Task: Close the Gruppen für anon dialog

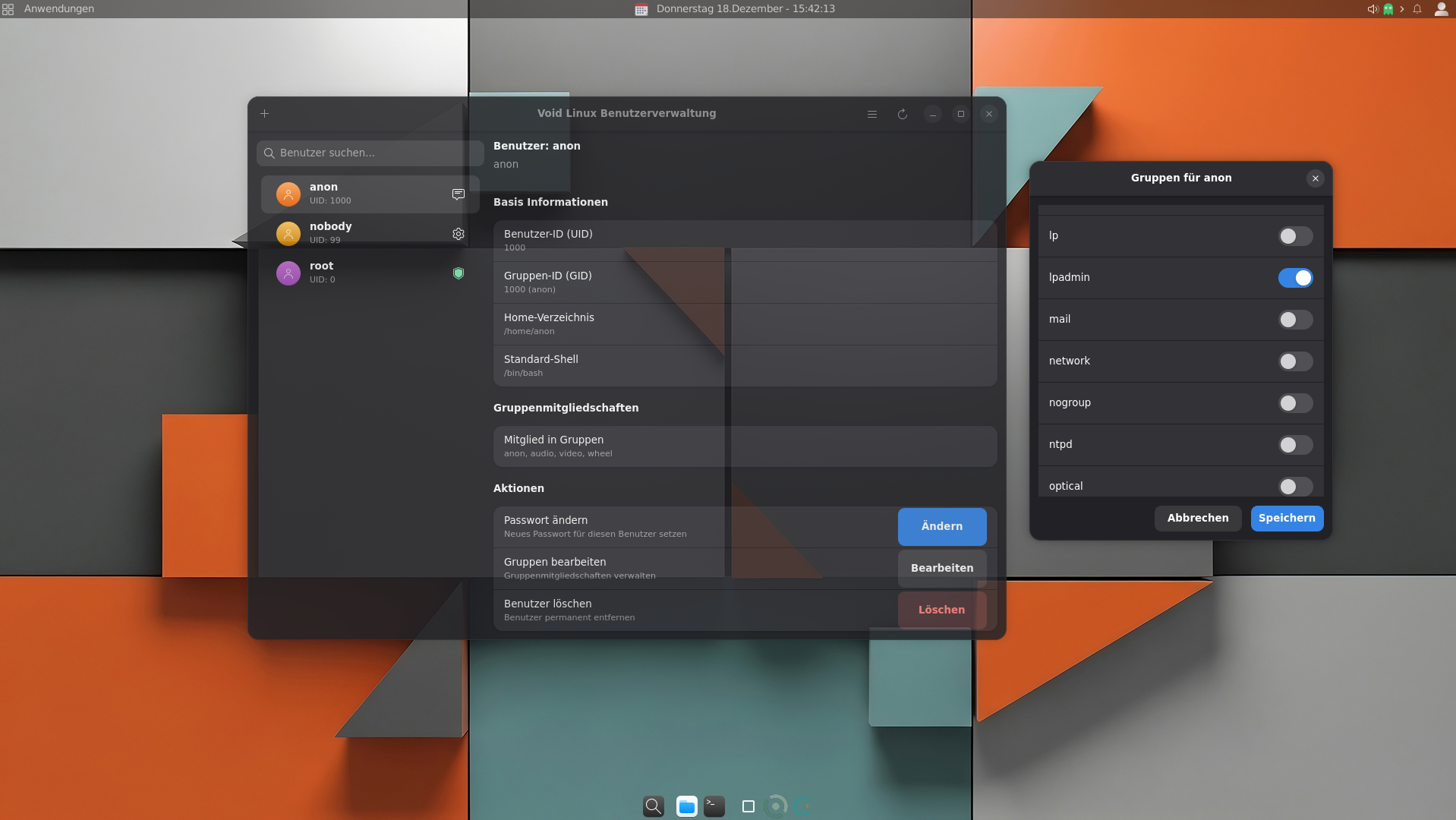Action: point(1316,178)
